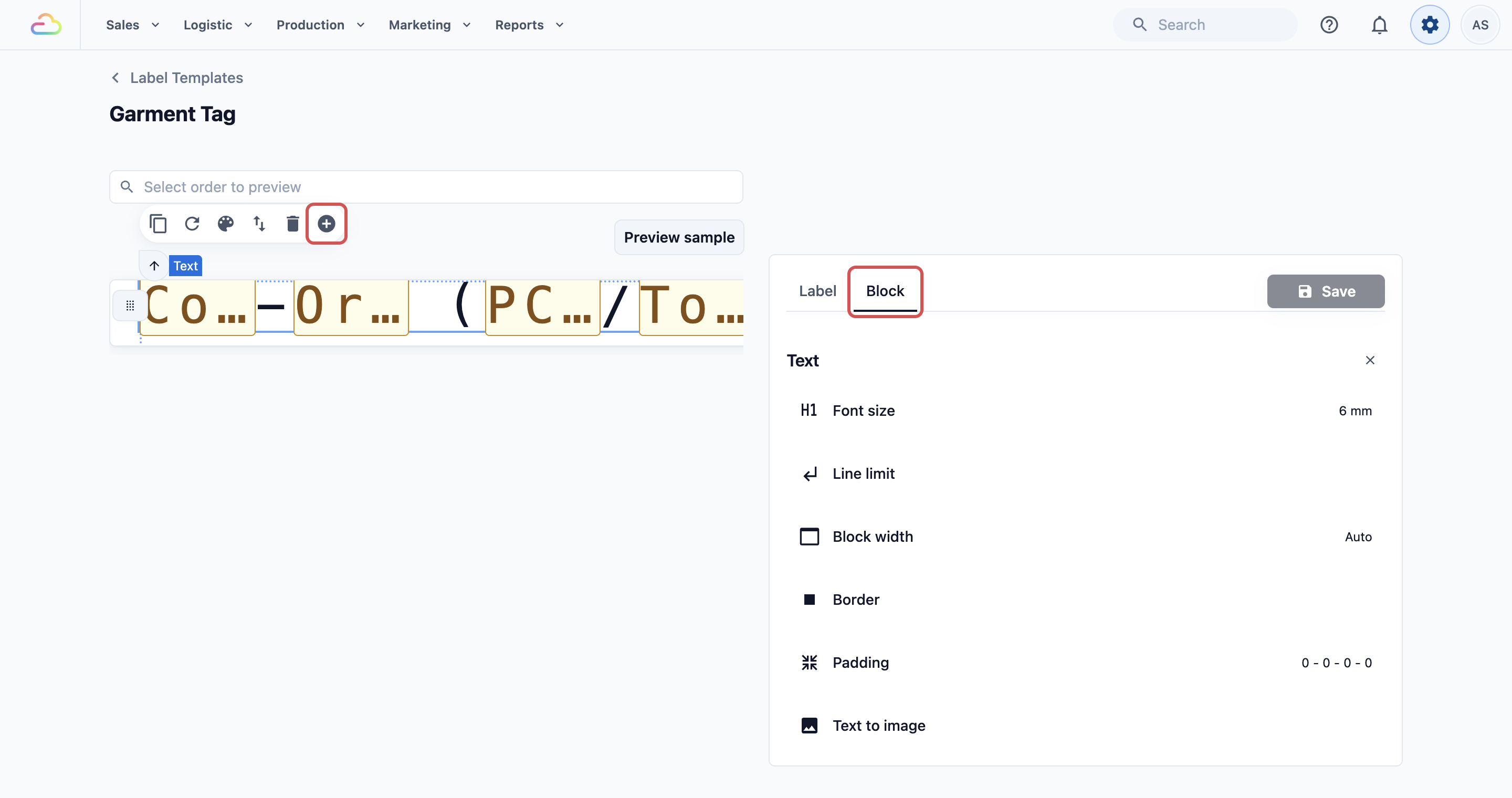Click the up arrow select-parent icon
The height and width of the screenshot is (798, 1512).
[x=154, y=266]
